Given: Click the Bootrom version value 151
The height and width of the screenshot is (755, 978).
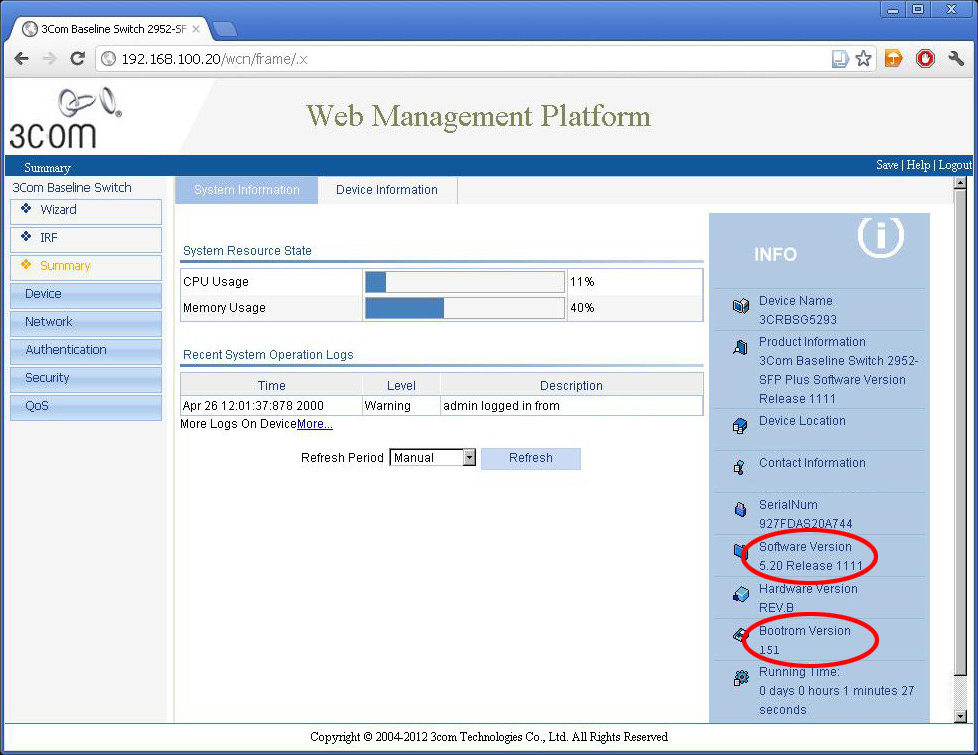Looking at the screenshot, I should pos(769,650).
